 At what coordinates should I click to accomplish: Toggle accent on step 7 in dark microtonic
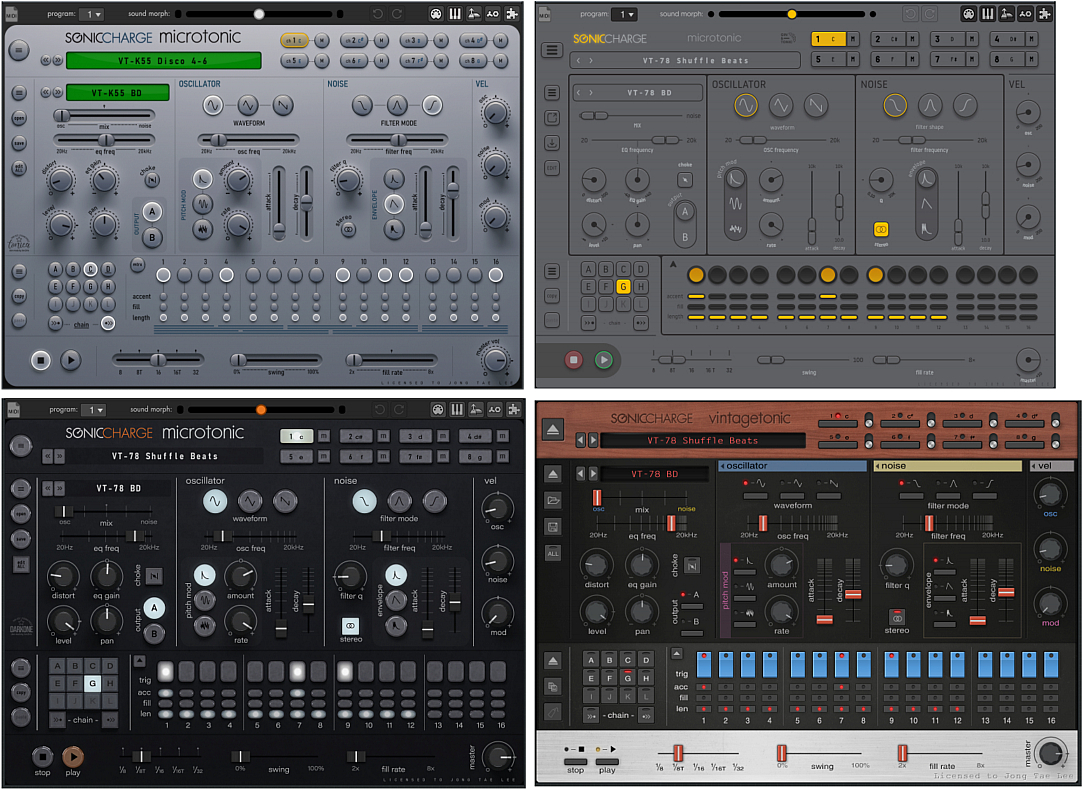click(298, 692)
